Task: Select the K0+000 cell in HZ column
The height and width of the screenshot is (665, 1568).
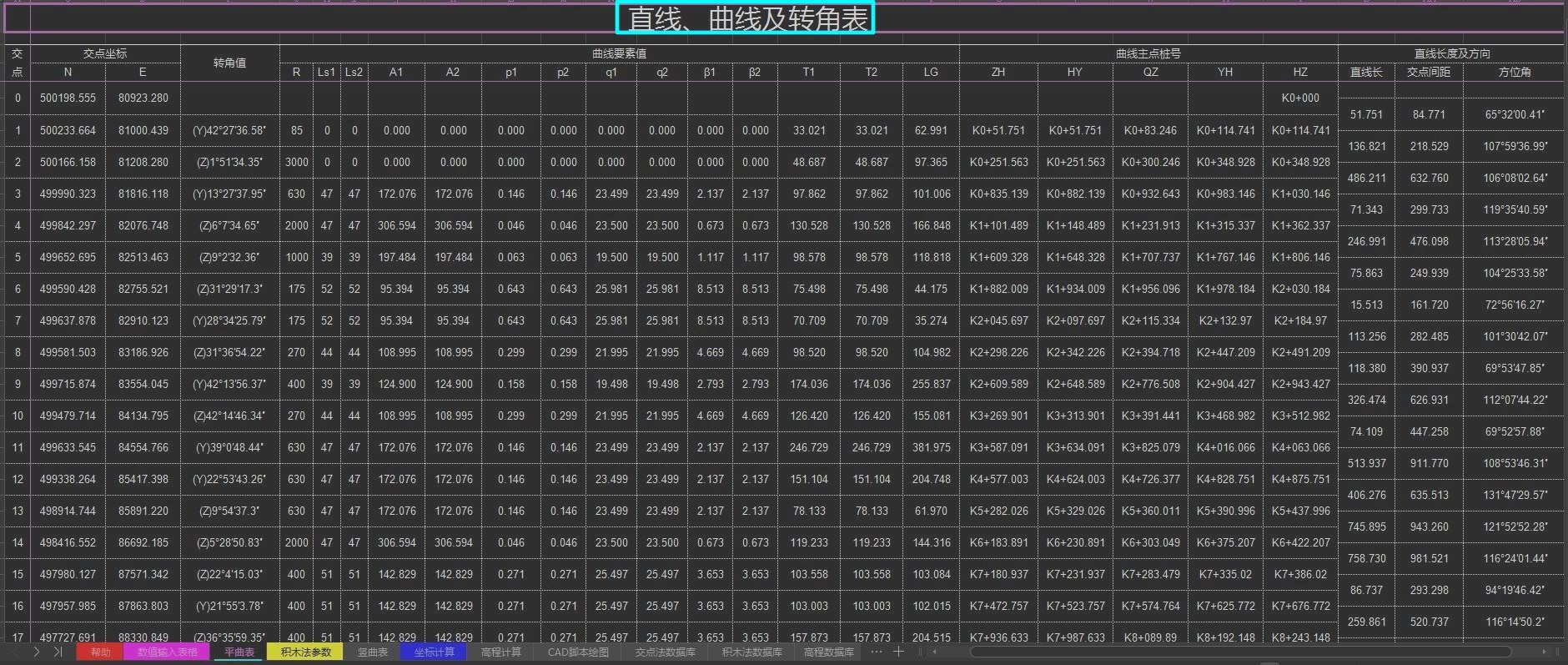Action: pyautogui.click(x=1299, y=98)
